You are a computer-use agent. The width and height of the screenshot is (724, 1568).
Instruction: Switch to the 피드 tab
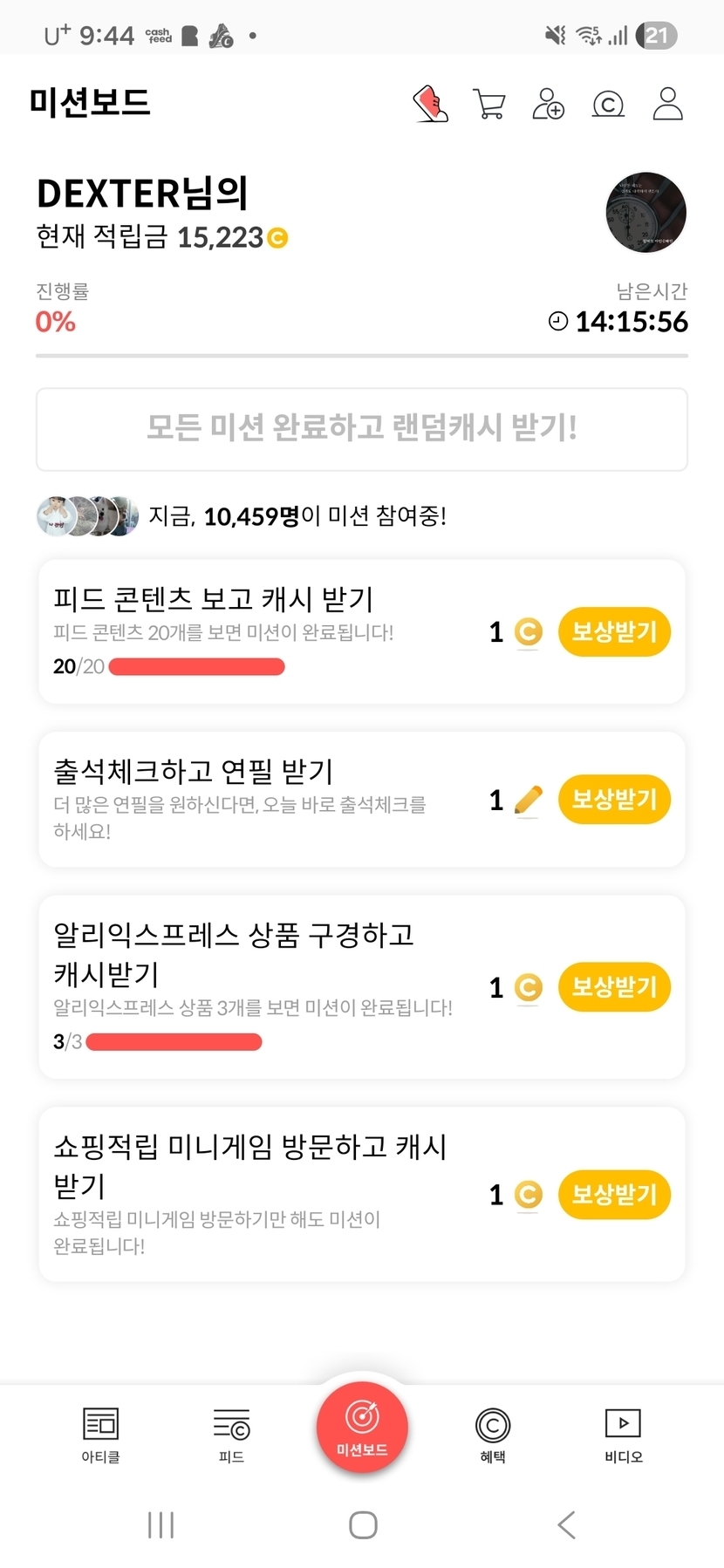[x=231, y=1435]
